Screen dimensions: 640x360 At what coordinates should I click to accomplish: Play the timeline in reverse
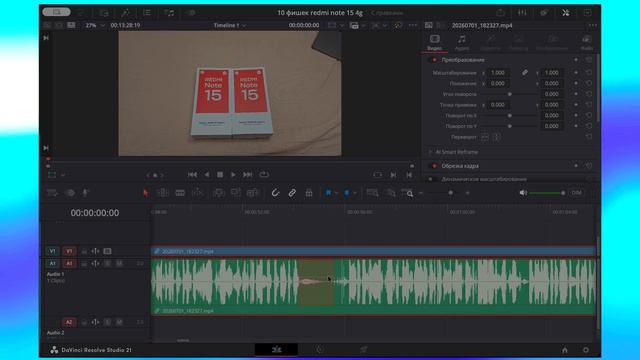[x=207, y=175]
